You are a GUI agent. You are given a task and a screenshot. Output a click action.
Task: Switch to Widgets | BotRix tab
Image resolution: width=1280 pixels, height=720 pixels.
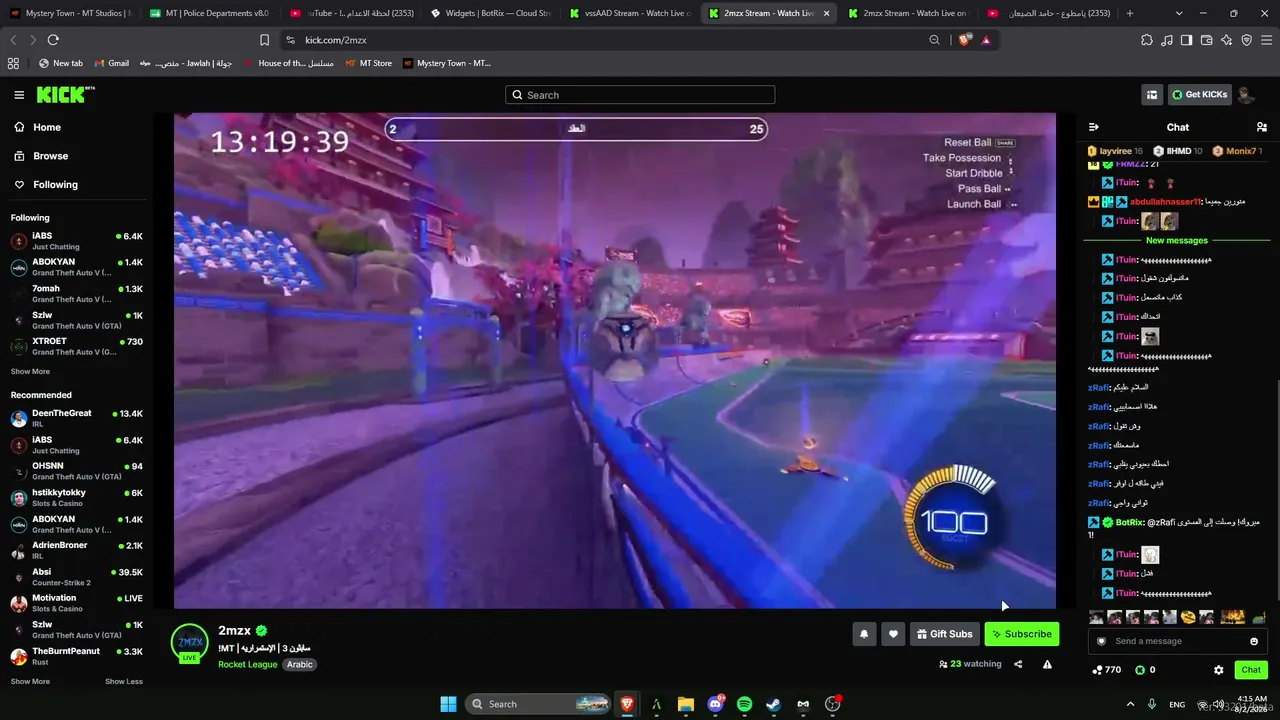[x=490, y=13]
